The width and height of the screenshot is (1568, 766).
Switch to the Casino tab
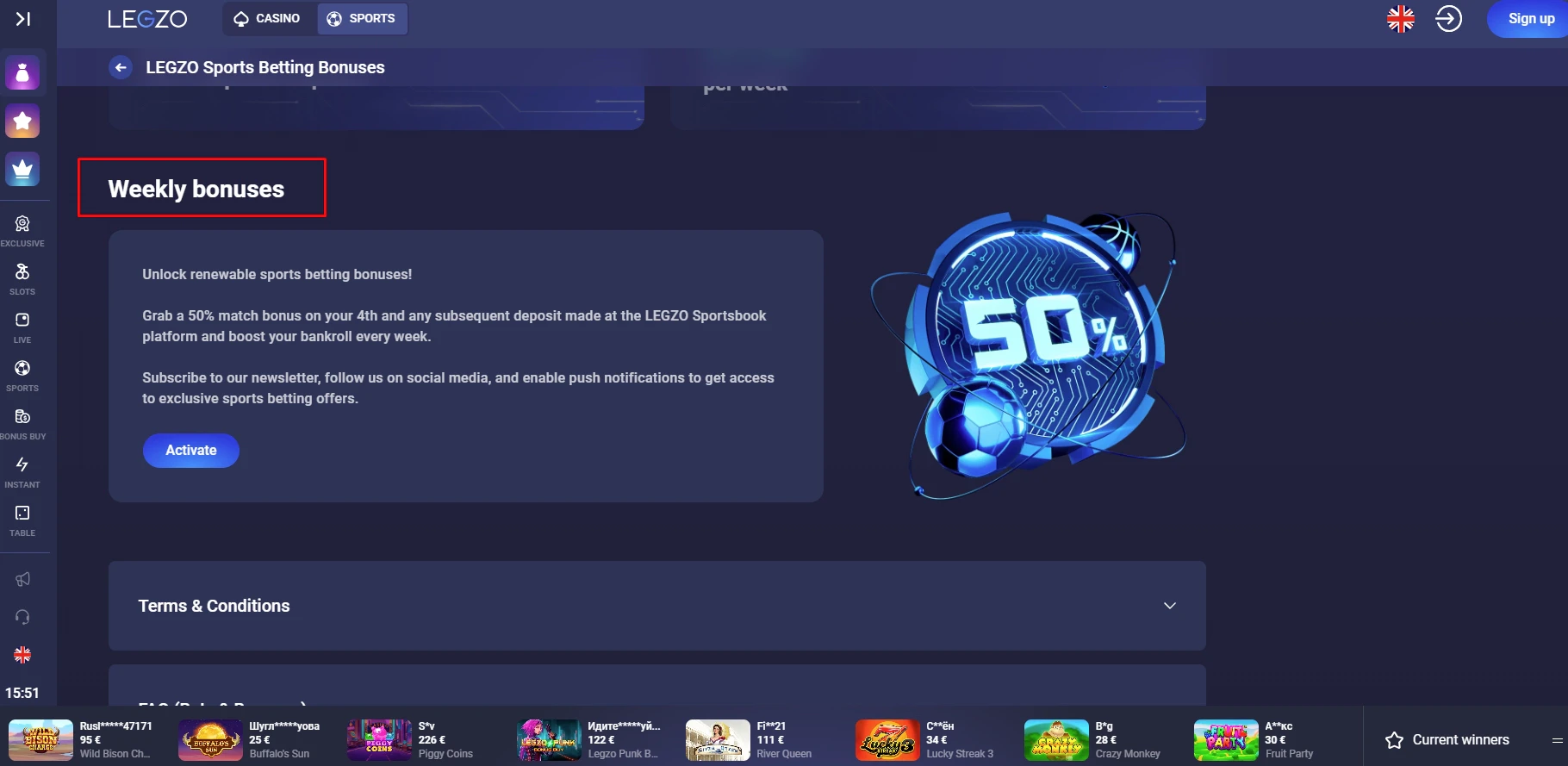click(268, 18)
